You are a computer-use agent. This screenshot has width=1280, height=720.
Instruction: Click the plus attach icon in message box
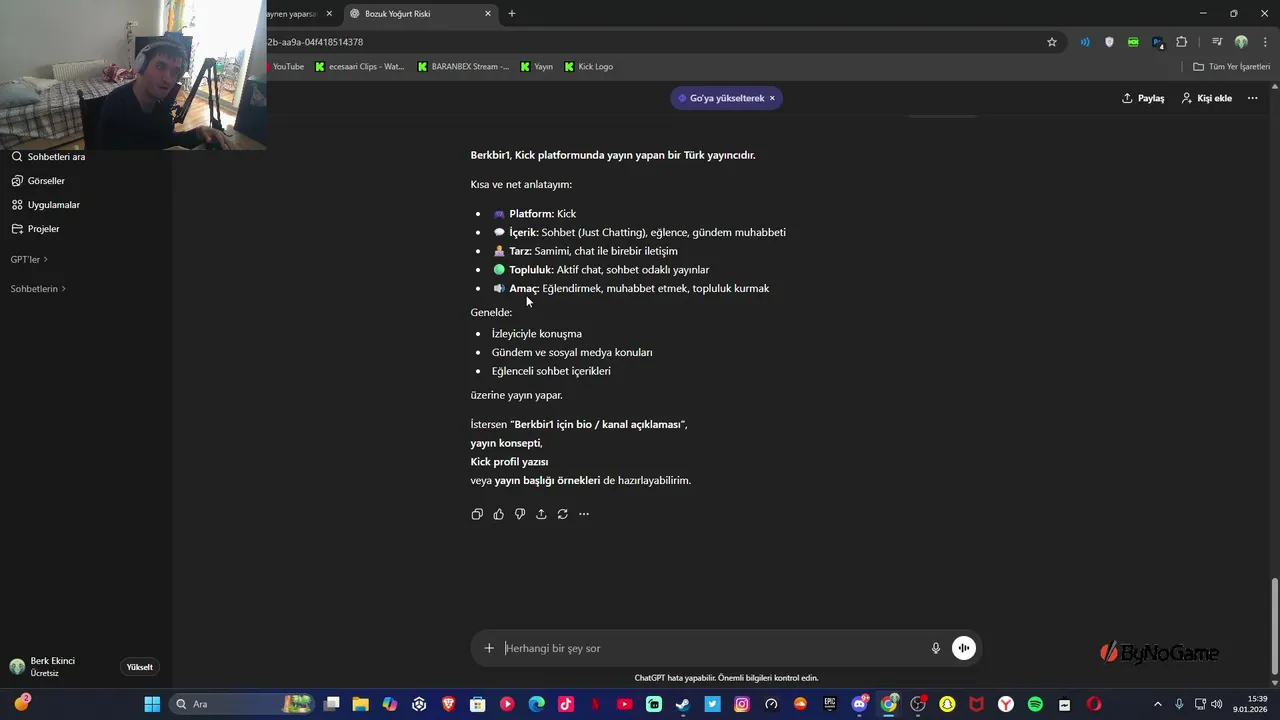489,648
